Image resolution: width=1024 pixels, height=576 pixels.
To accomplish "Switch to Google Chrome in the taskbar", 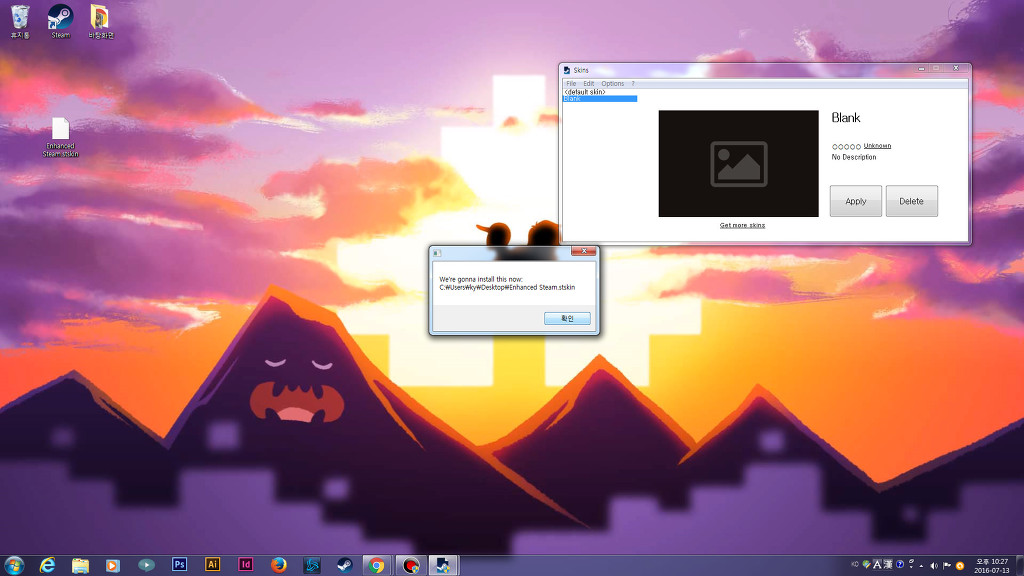I will tap(376, 564).
